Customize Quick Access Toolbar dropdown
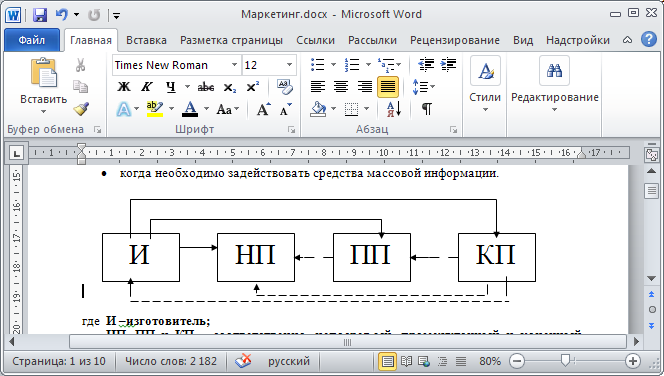Viewport: 664px width, 376px height. click(116, 16)
